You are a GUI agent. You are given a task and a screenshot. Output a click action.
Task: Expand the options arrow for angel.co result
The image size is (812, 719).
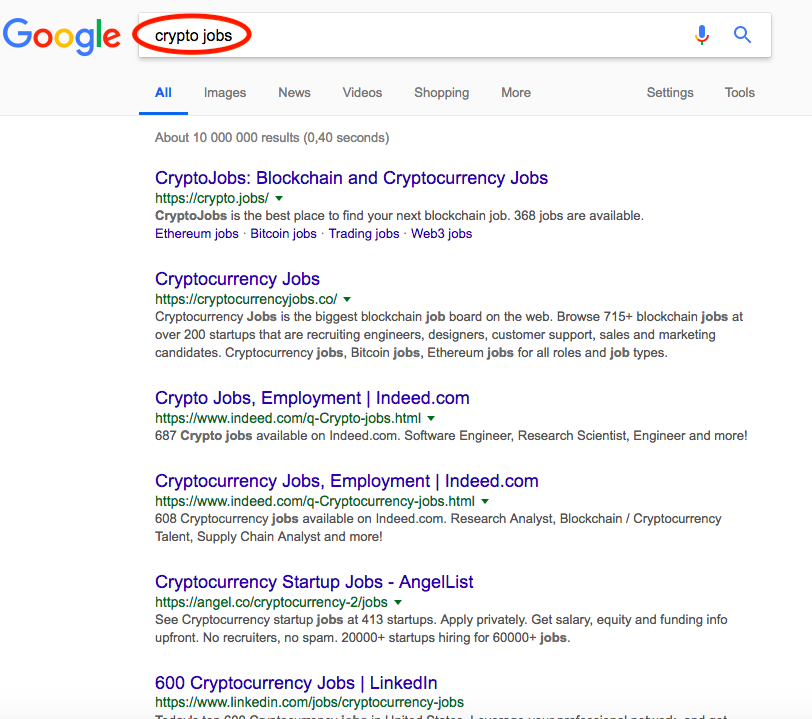point(399,601)
